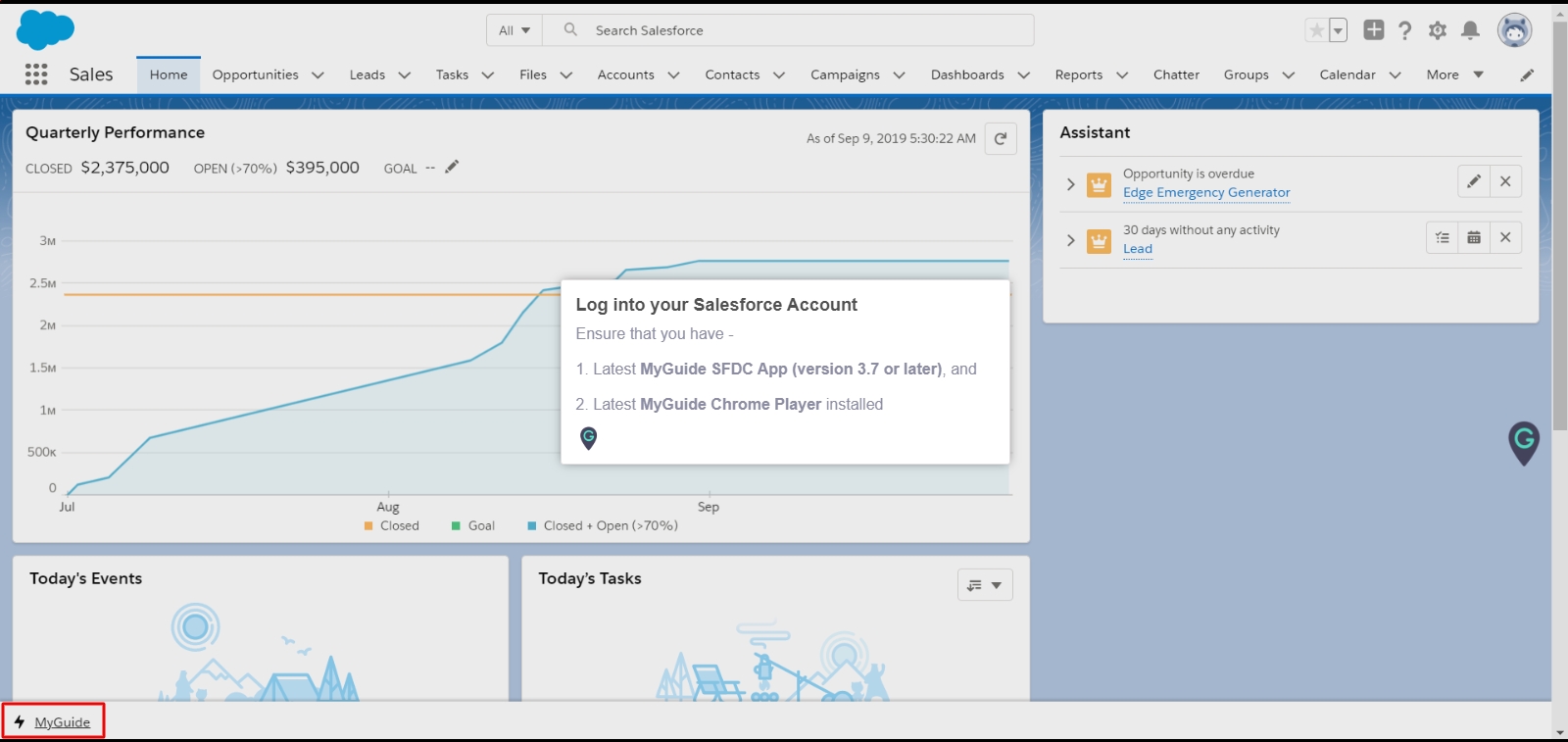Open Global Actions plus icon
Image resolution: width=1568 pixels, height=742 pixels.
[x=1374, y=30]
